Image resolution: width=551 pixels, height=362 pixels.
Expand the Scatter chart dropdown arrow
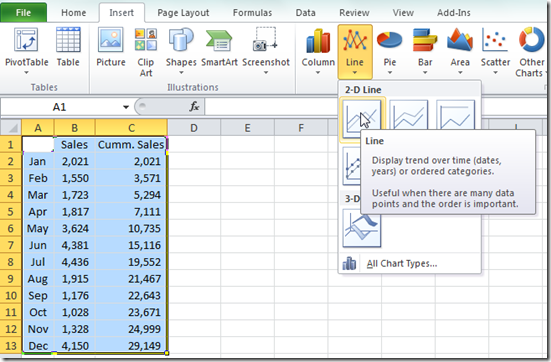click(495, 73)
